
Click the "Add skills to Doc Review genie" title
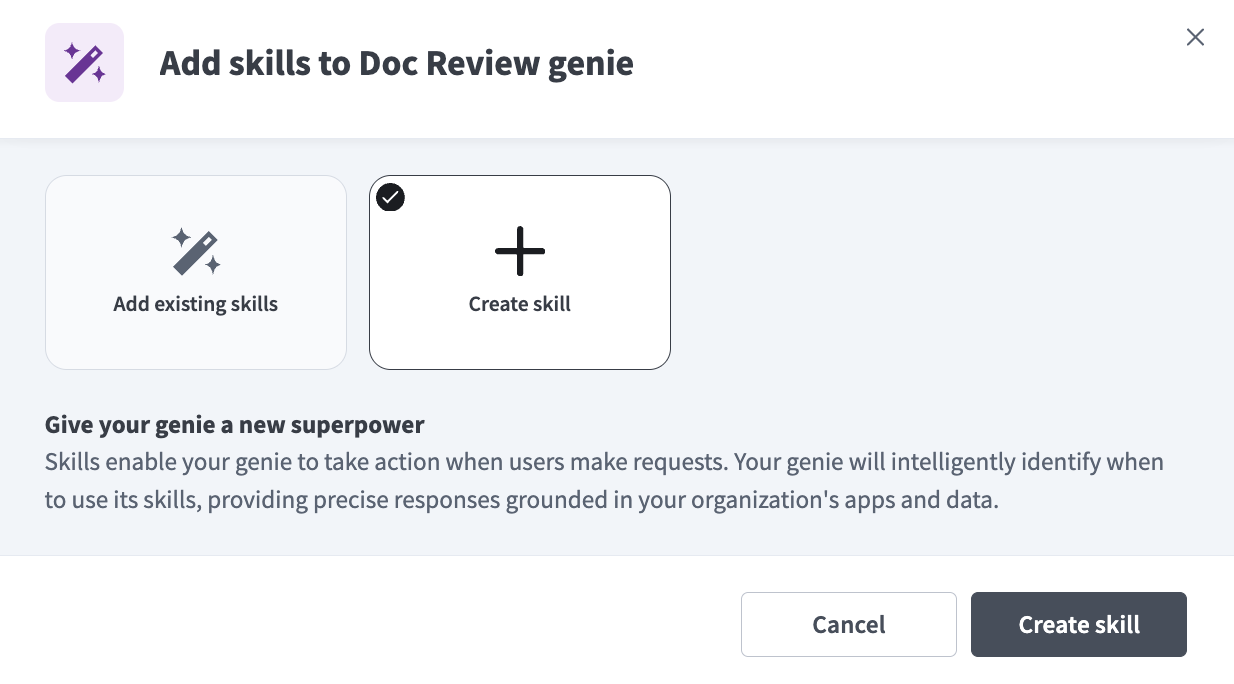[x=397, y=64]
